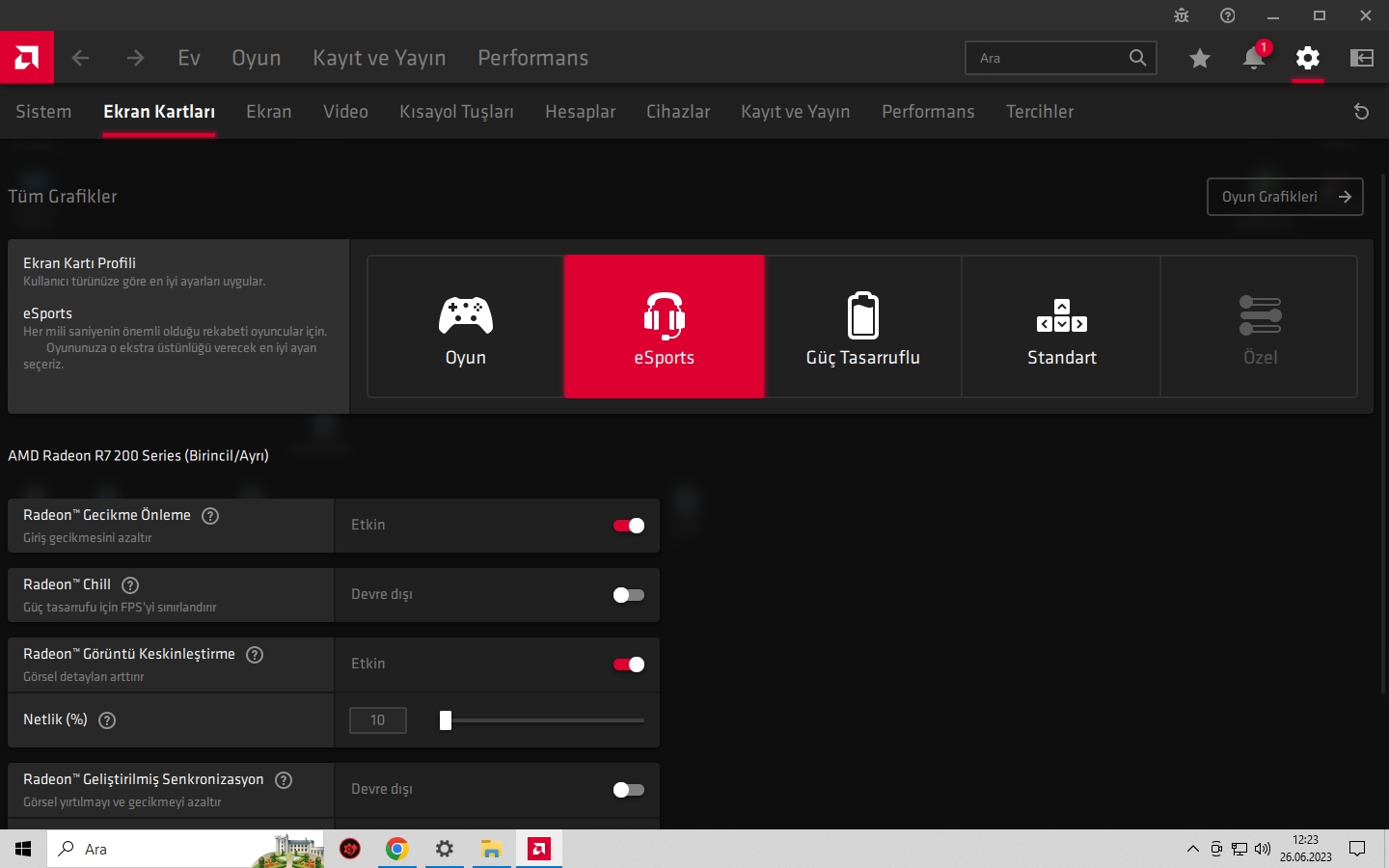The height and width of the screenshot is (868, 1389).
Task: Open notifications bell icon
Action: (1254, 58)
